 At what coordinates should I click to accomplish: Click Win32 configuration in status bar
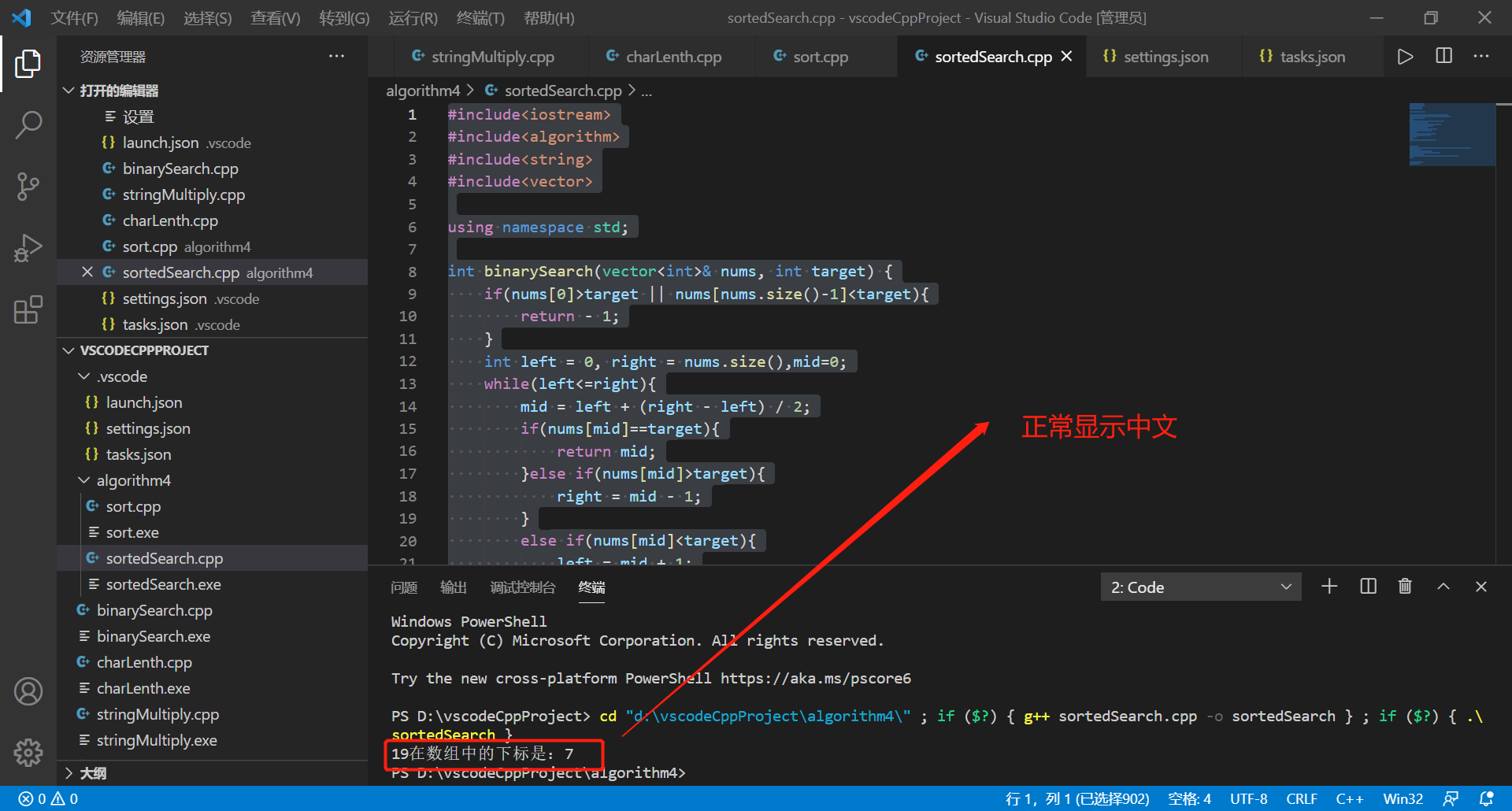(x=1403, y=798)
